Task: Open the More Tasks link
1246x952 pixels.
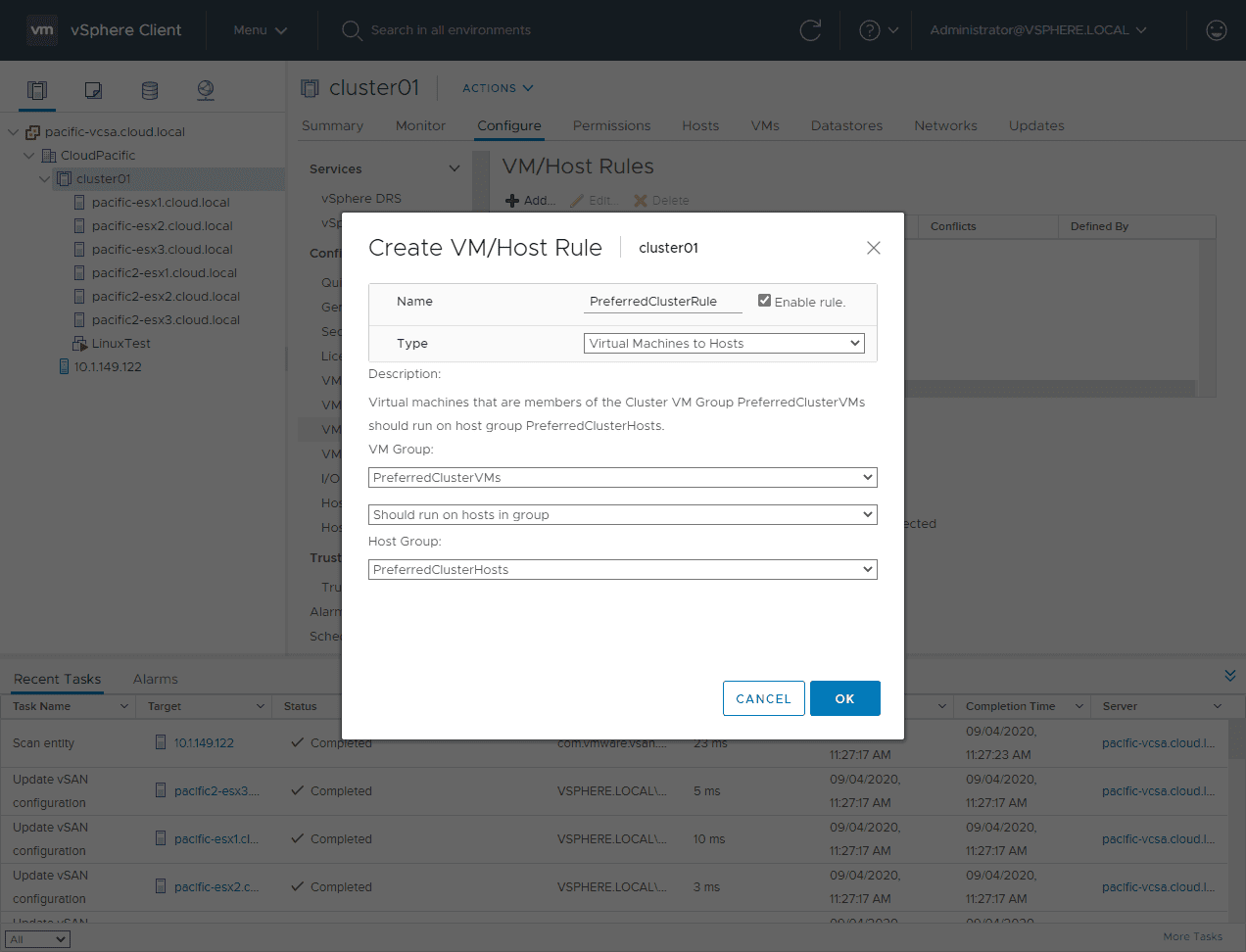Action: tap(1192, 936)
